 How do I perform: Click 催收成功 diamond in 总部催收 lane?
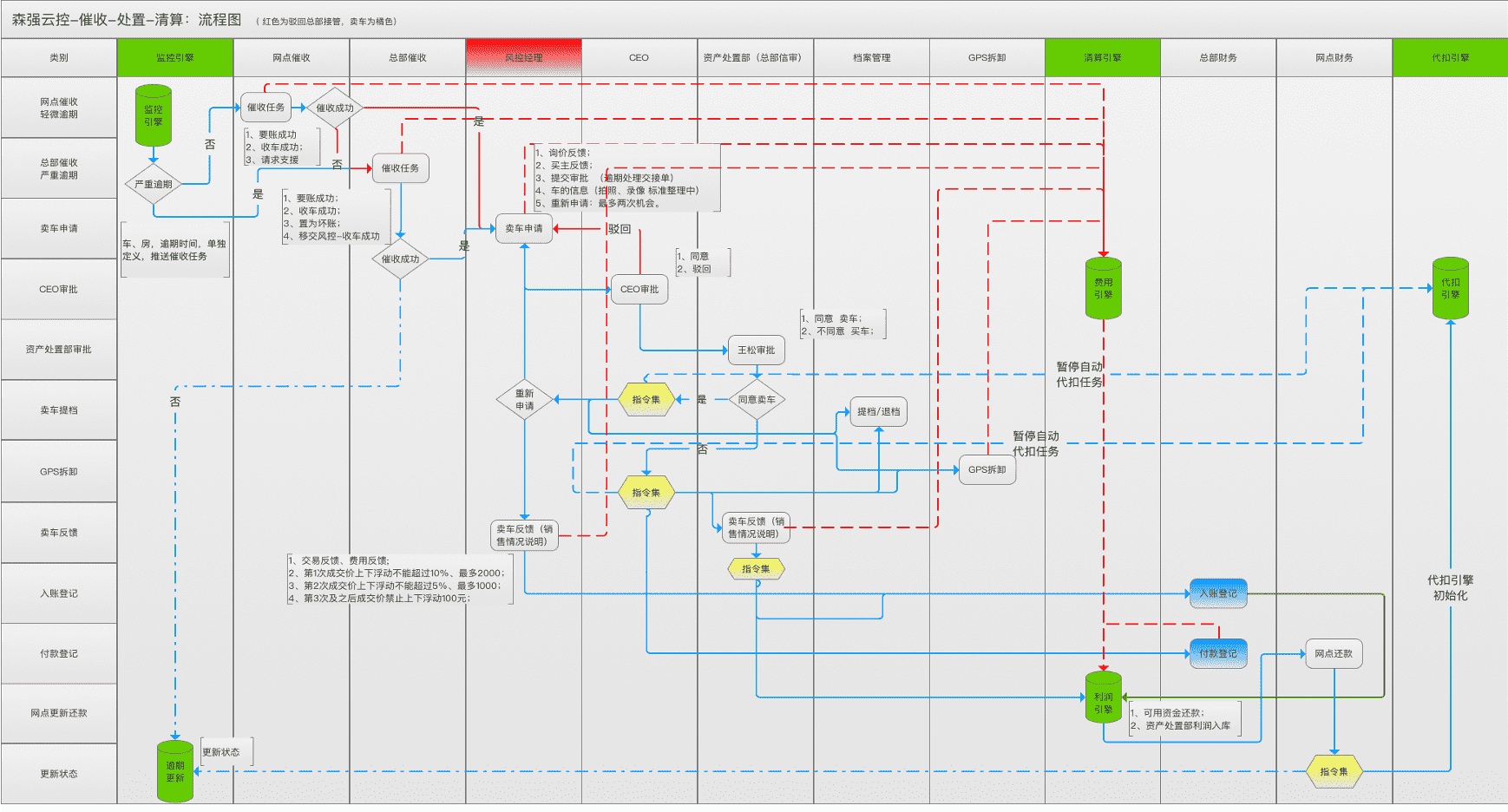click(x=400, y=259)
